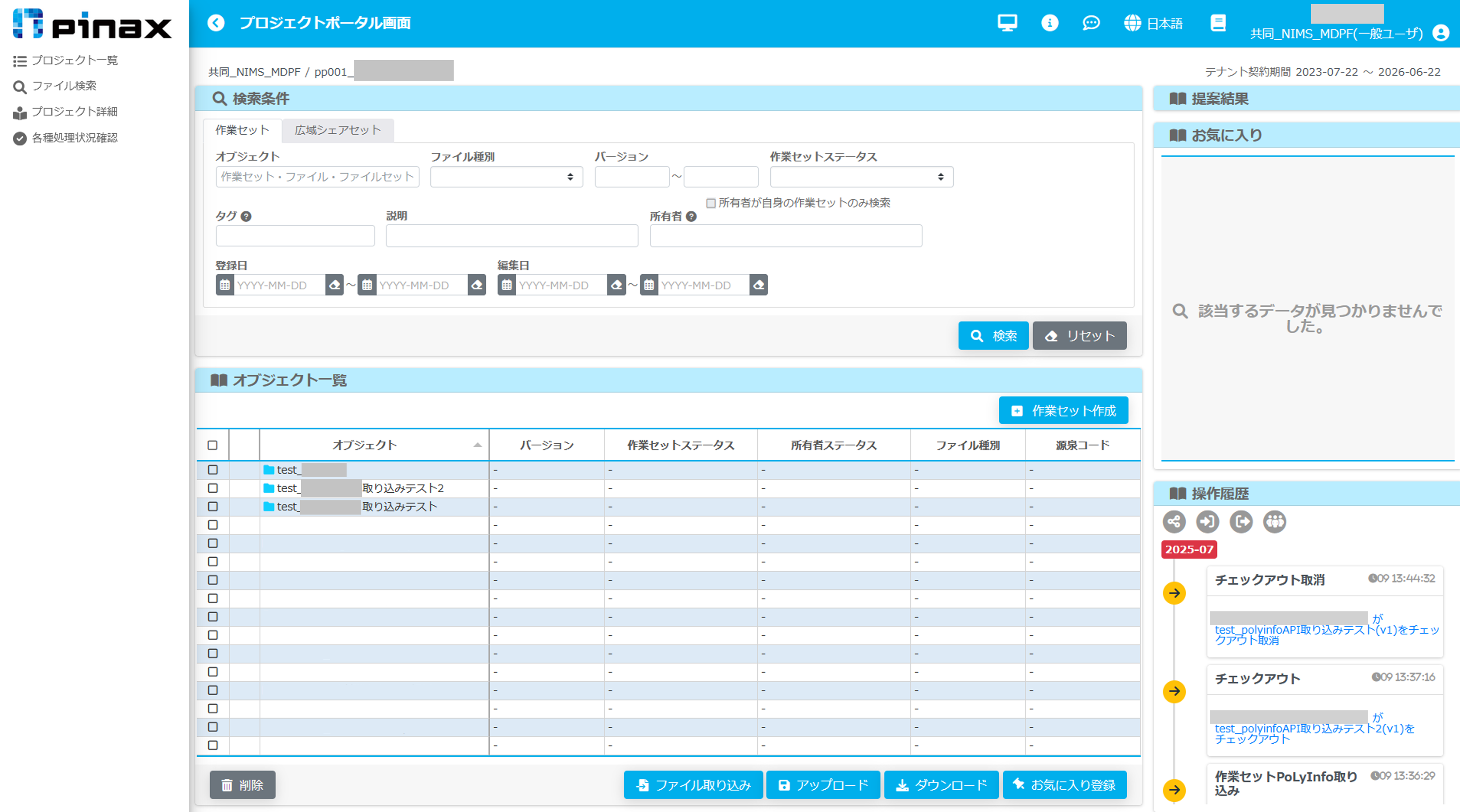This screenshot has height=812, width=1460.
Task: Enable 所有者が自身の作業セットのみ検索 checkbox
Action: point(711,203)
